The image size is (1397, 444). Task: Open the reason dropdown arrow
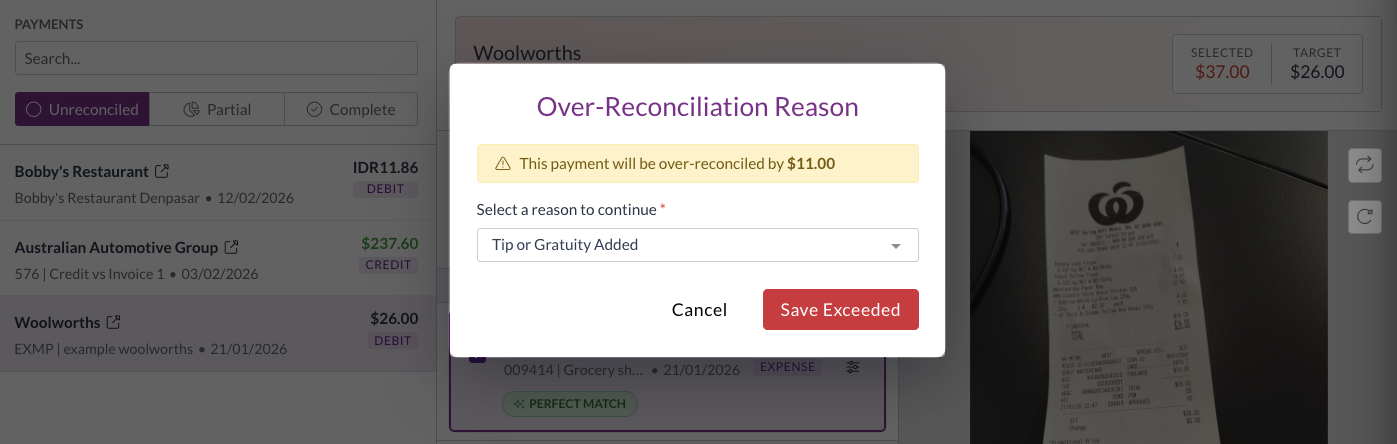[x=895, y=245]
